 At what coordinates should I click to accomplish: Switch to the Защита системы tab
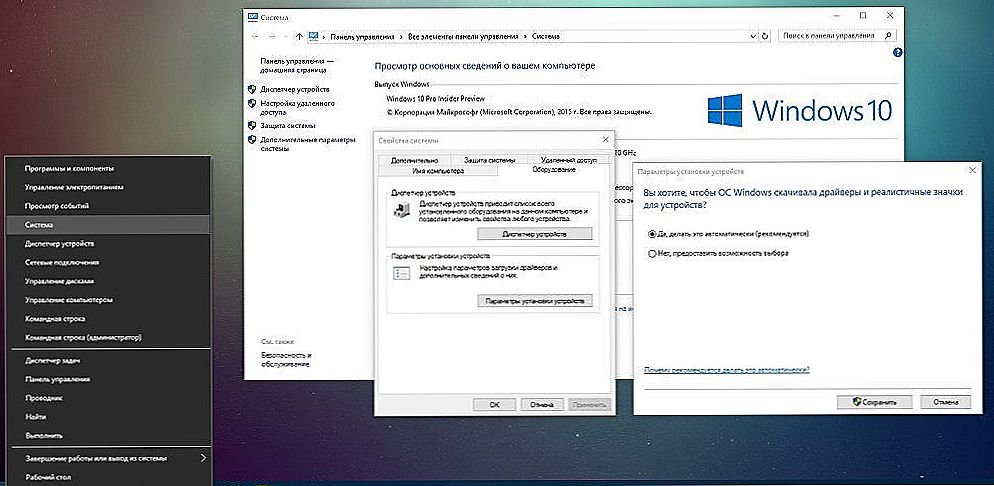coord(489,160)
